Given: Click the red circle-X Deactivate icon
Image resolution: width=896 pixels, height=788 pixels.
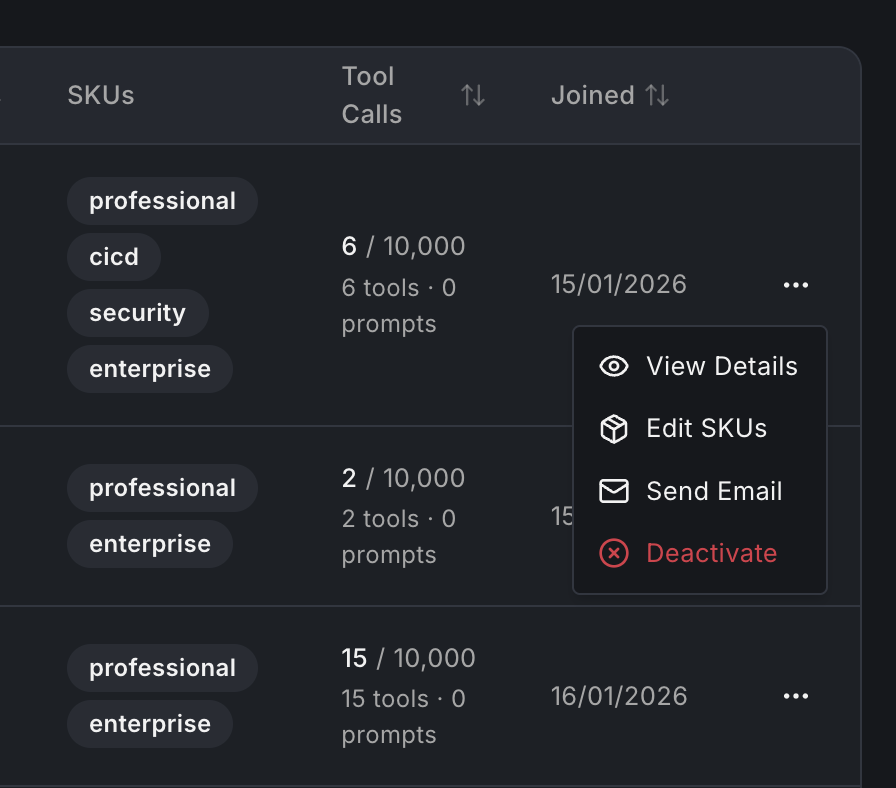Looking at the screenshot, I should (x=613, y=553).
